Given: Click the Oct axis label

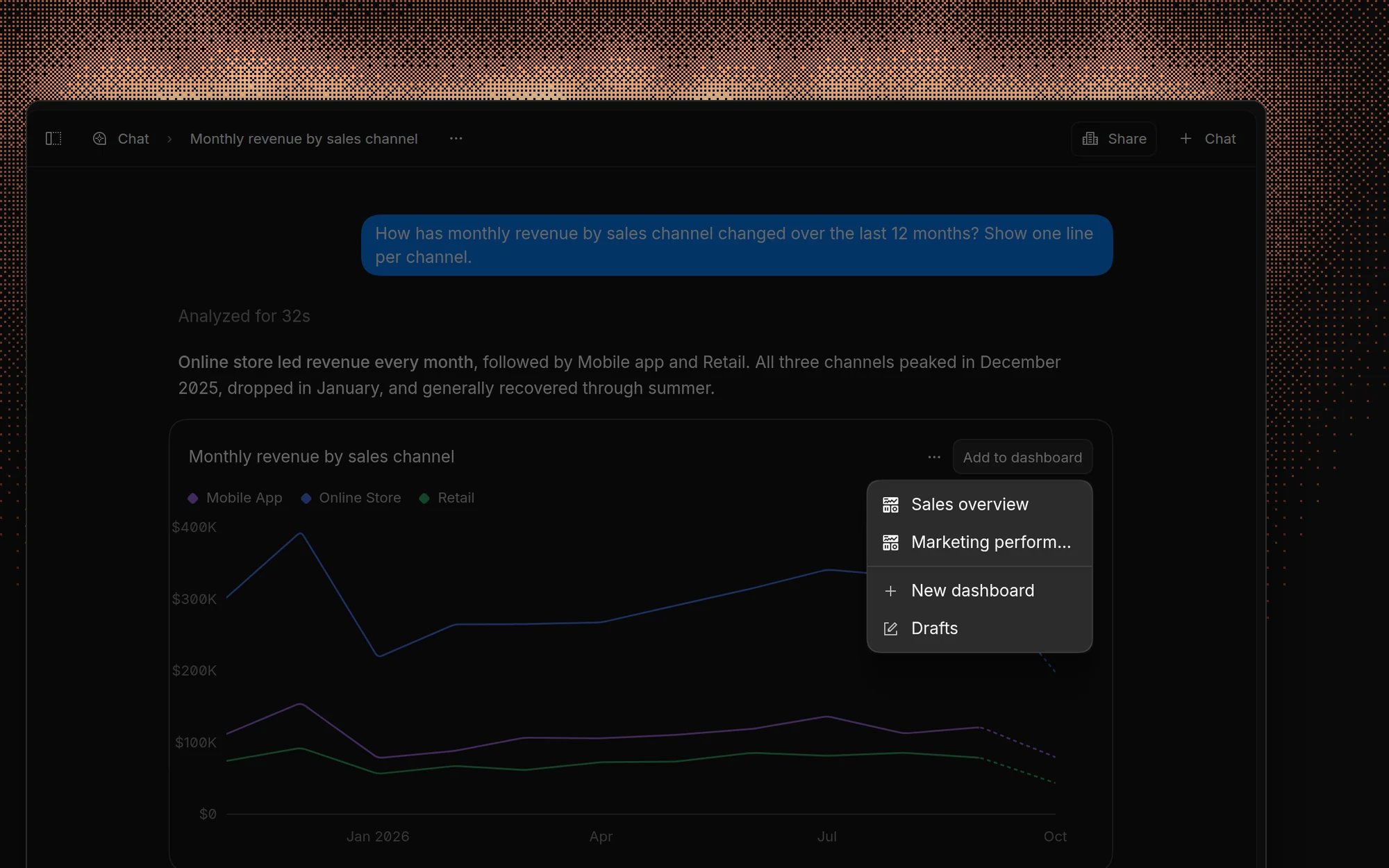Looking at the screenshot, I should (1055, 837).
